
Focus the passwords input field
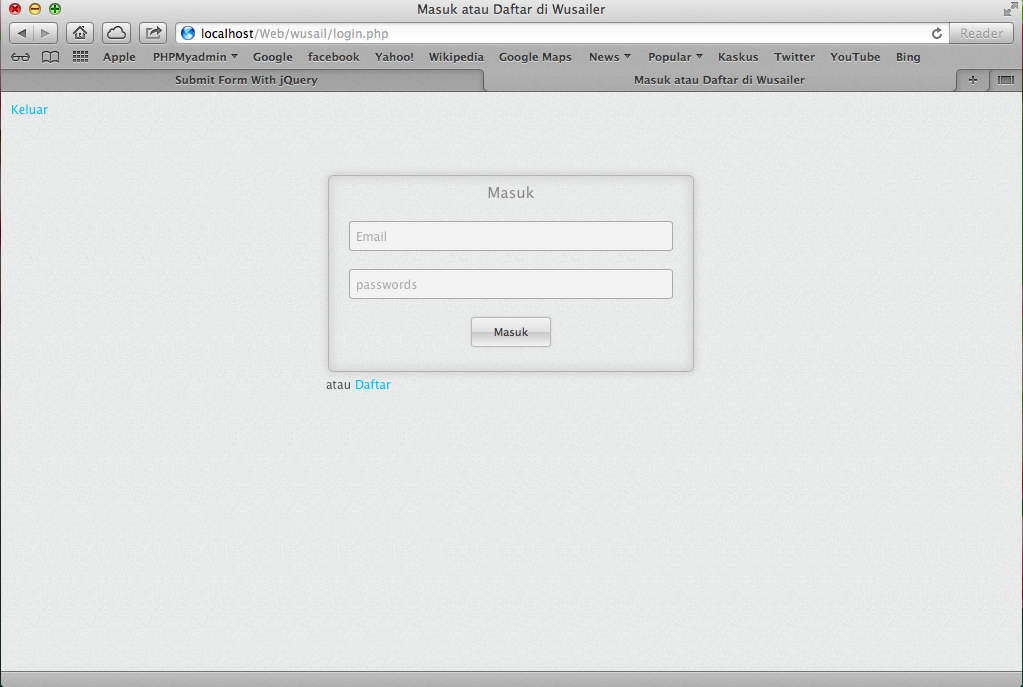[x=511, y=284]
